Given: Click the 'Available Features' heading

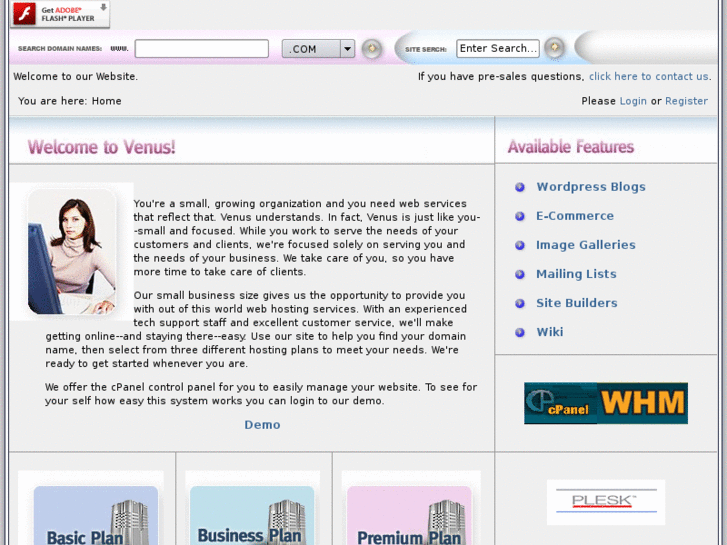Looking at the screenshot, I should pyautogui.click(x=571, y=147).
